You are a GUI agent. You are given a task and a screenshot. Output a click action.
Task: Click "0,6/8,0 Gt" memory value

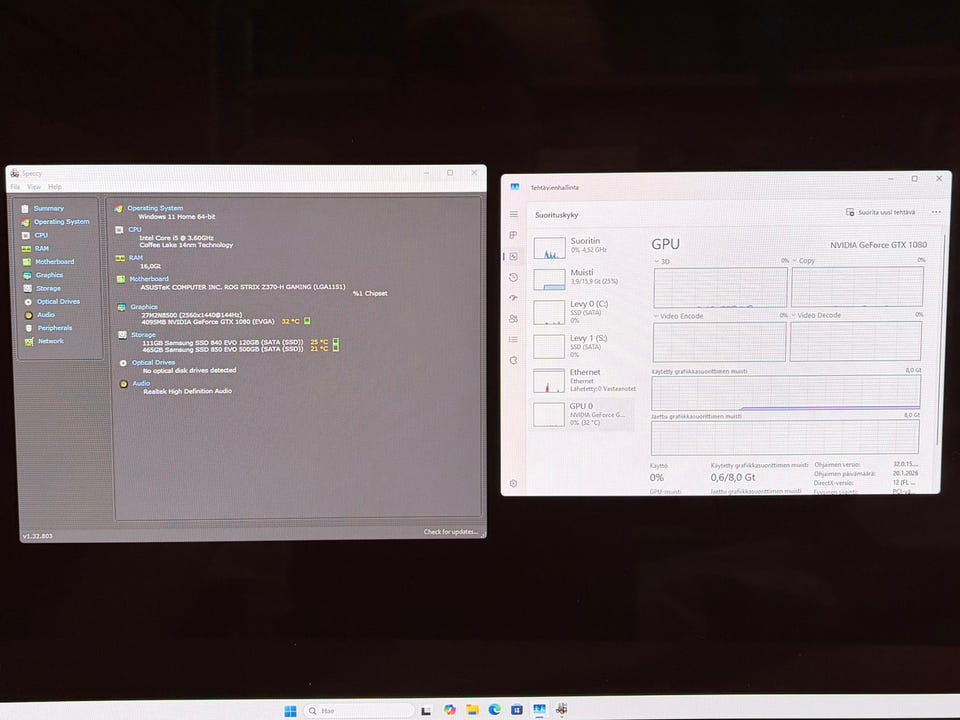[x=733, y=477]
